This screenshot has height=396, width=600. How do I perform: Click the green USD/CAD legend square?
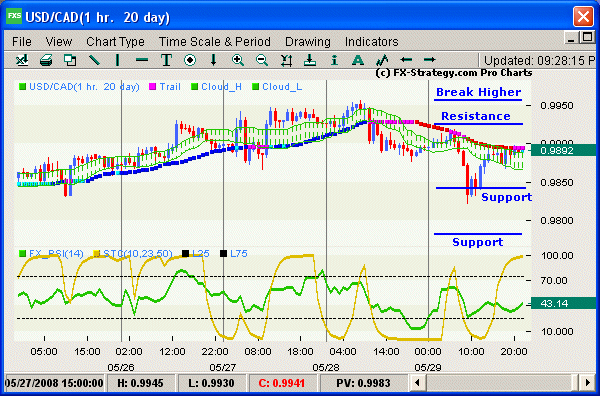coord(23,87)
